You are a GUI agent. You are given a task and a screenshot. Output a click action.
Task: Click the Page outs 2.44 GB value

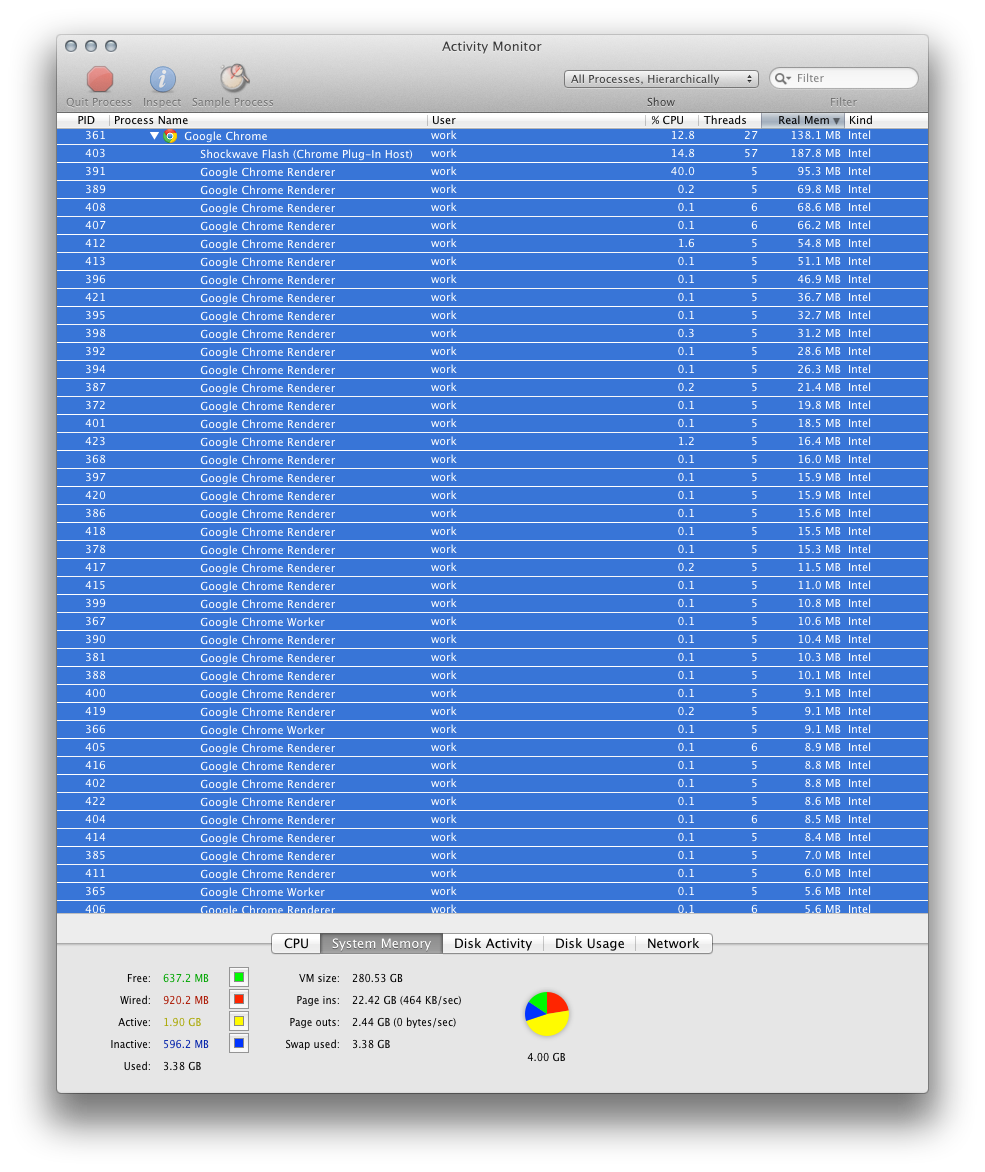(404, 1022)
